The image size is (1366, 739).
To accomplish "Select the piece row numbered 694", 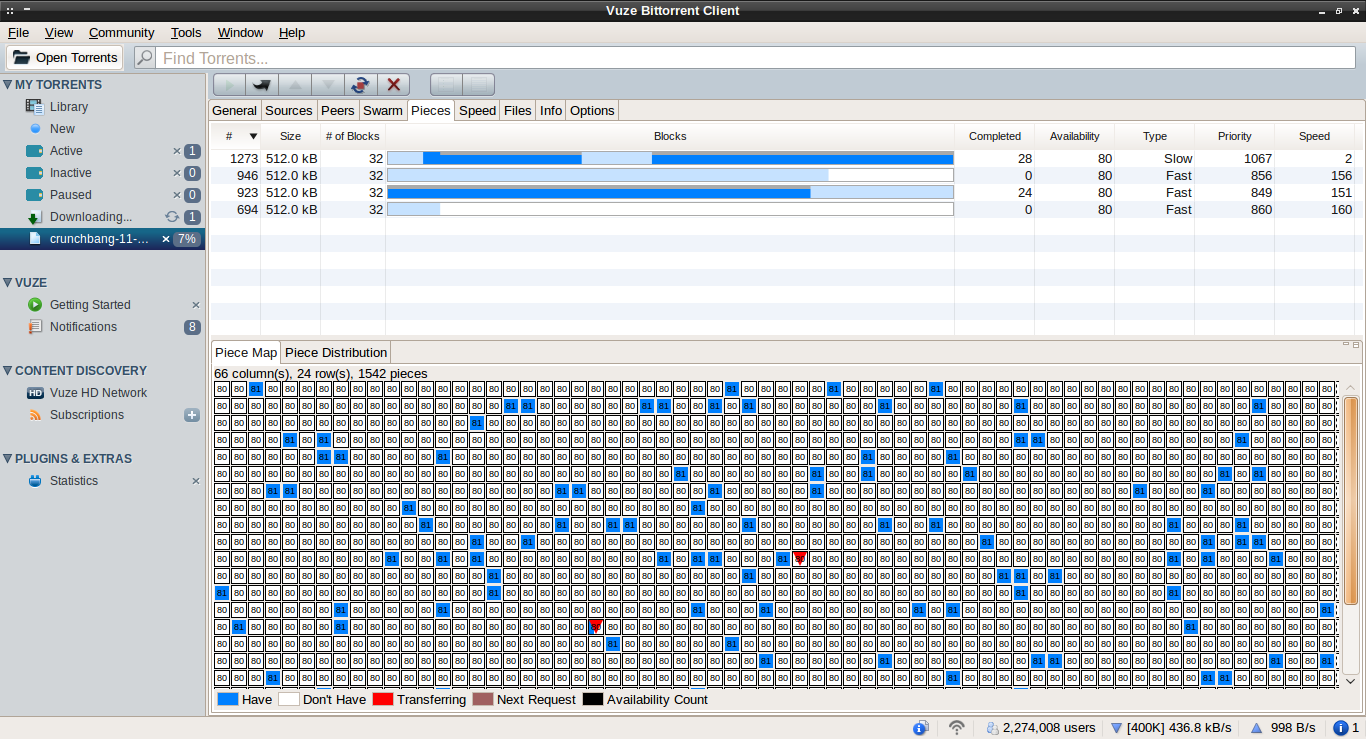I will point(786,209).
